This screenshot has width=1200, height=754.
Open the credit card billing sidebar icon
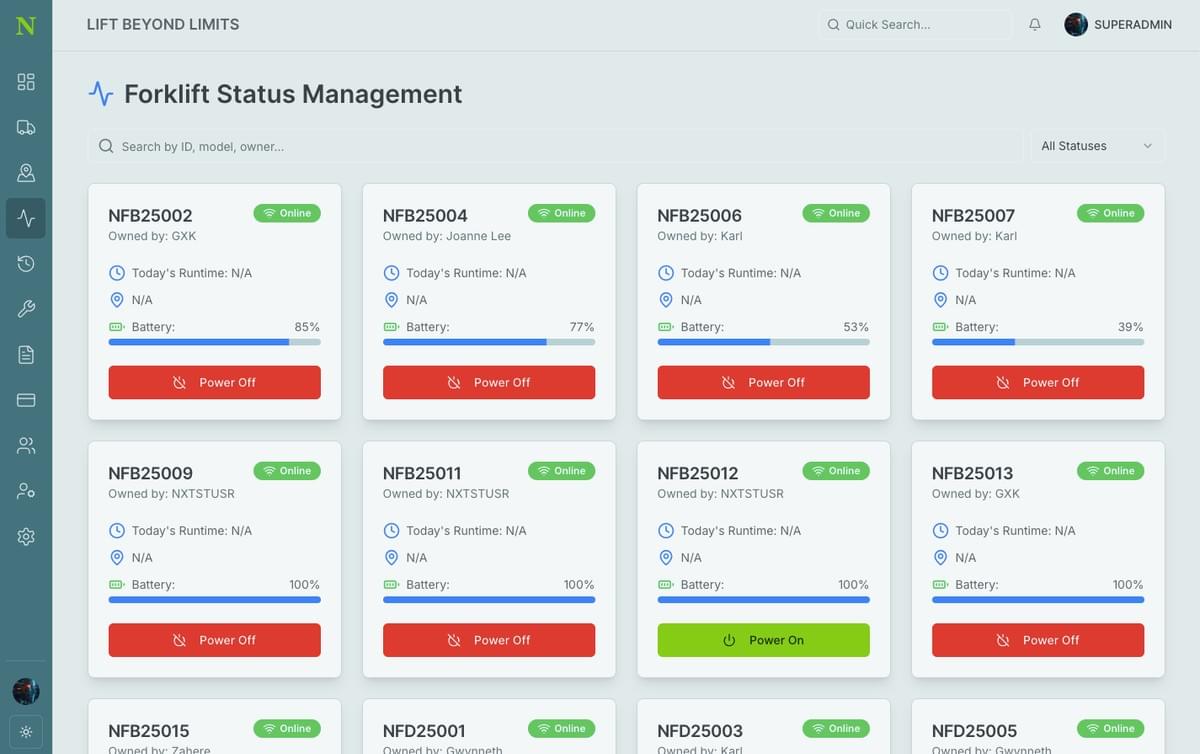coord(26,400)
